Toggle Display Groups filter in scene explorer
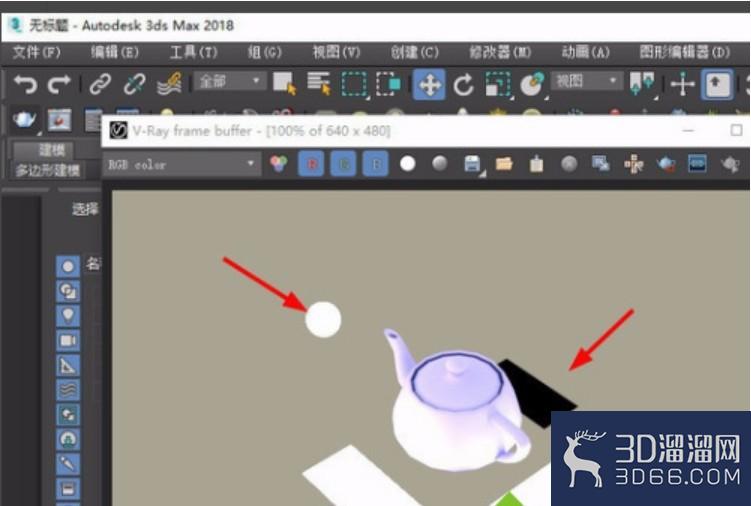The image size is (751, 506). pos(68,415)
